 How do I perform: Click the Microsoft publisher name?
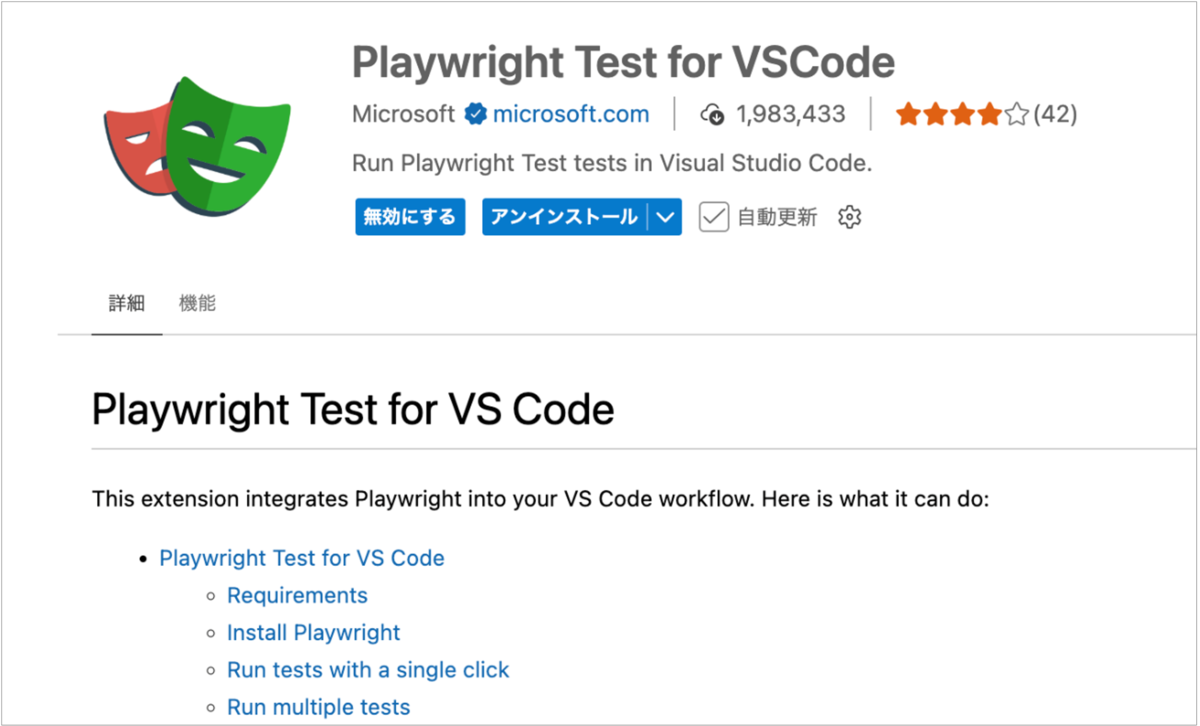point(403,114)
